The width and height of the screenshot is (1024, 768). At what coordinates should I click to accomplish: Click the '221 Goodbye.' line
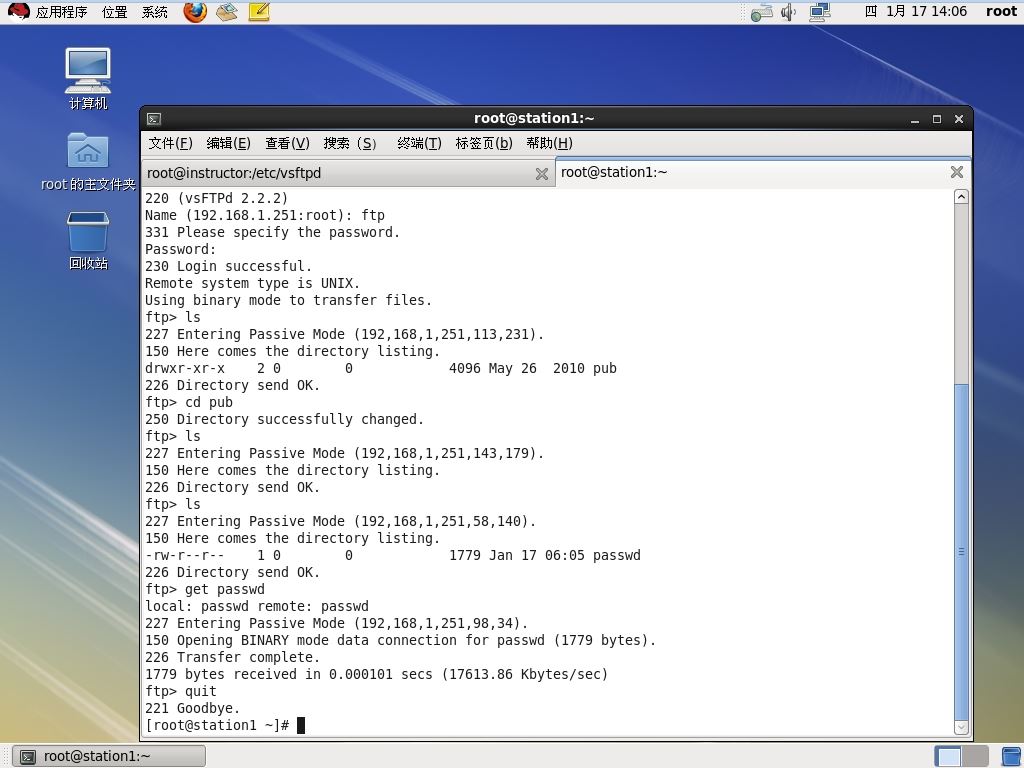[x=193, y=708]
